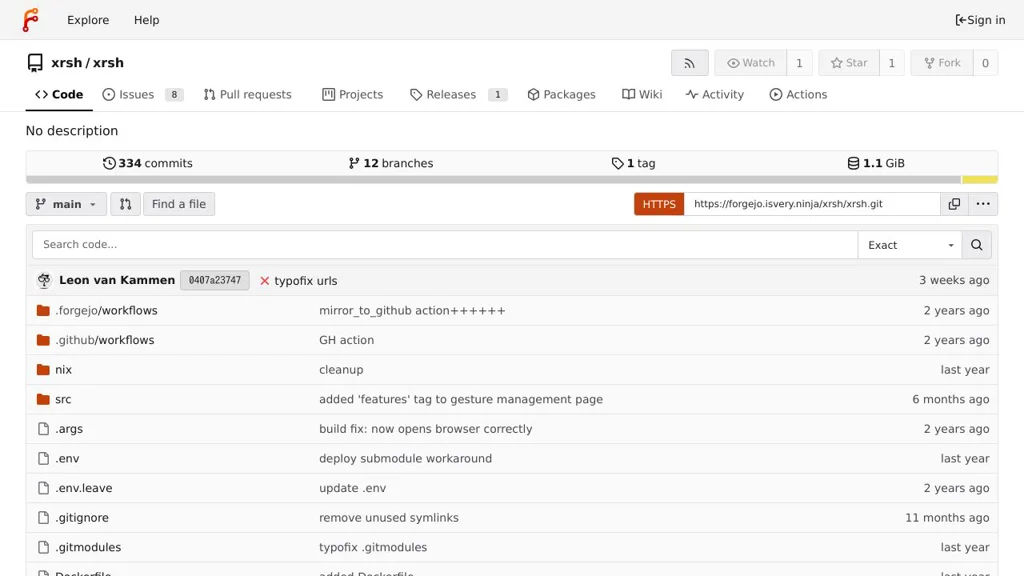Click the language statistics bar
Viewport: 1024px width, 576px height.
512,180
